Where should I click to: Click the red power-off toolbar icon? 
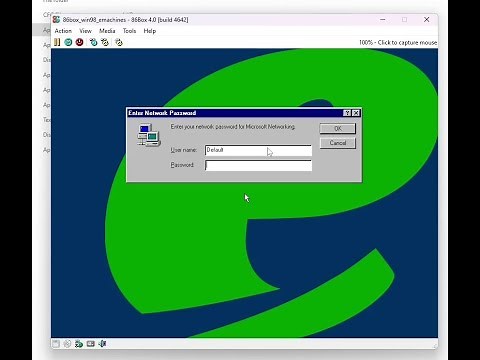click(x=79, y=42)
